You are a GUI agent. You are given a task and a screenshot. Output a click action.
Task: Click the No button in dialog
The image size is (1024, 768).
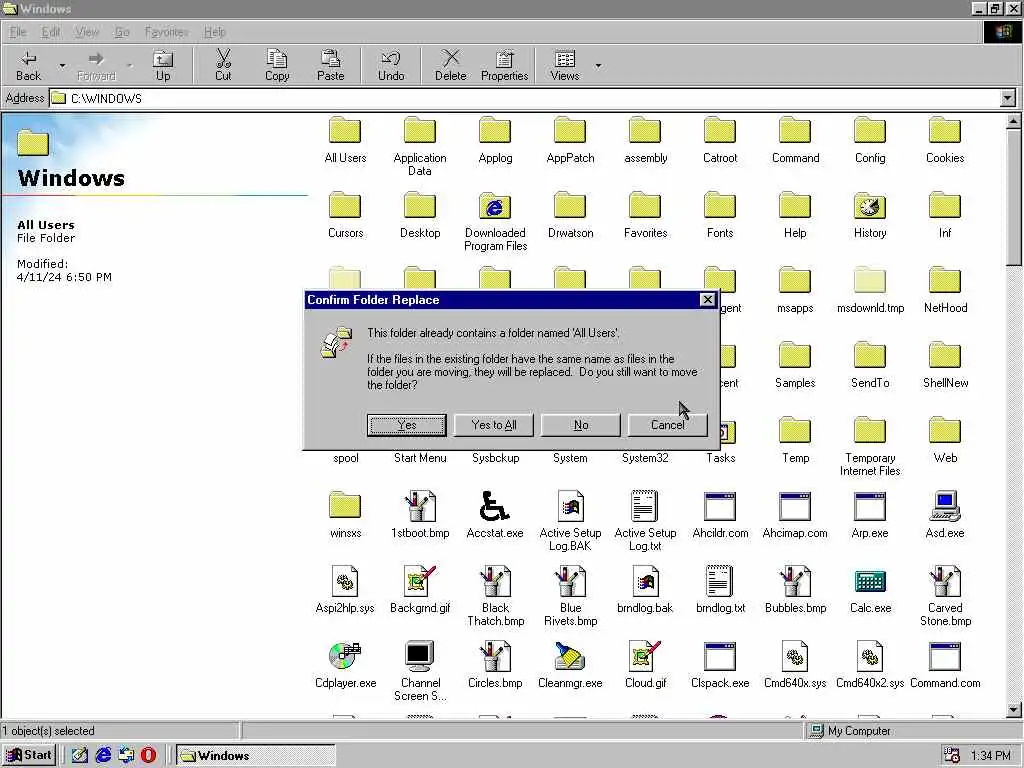tap(581, 425)
